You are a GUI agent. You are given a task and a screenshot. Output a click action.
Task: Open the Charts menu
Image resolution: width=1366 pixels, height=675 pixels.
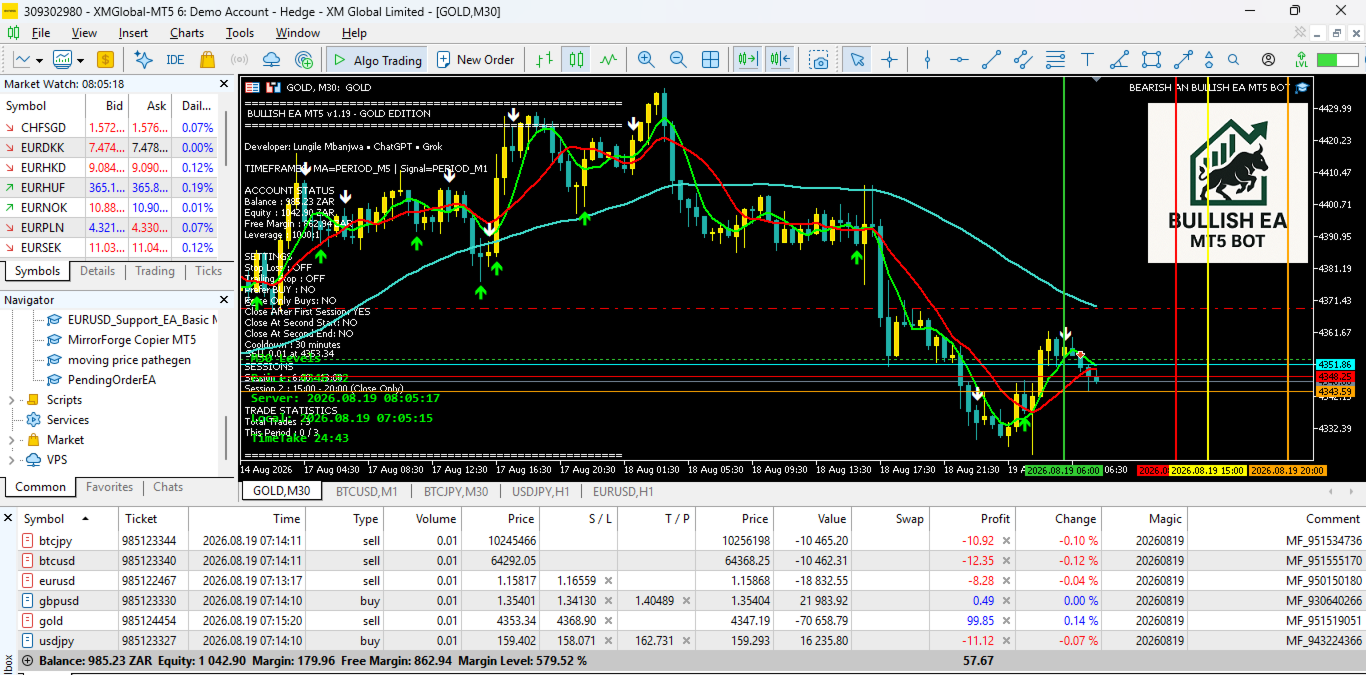pyautogui.click(x=187, y=33)
